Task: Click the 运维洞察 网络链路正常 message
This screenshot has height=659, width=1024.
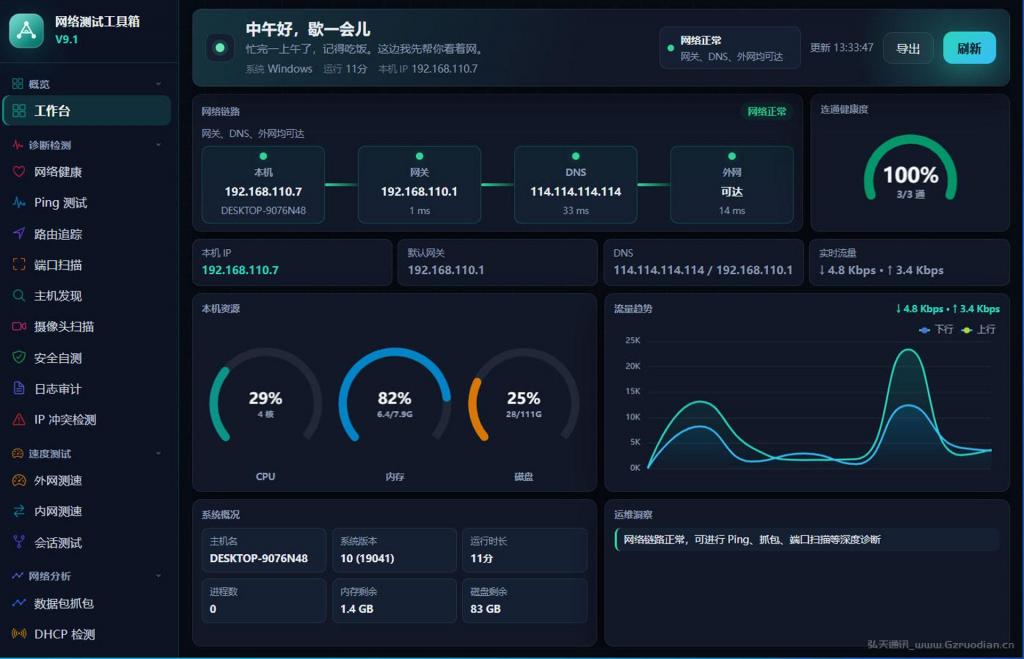Action: [807, 539]
